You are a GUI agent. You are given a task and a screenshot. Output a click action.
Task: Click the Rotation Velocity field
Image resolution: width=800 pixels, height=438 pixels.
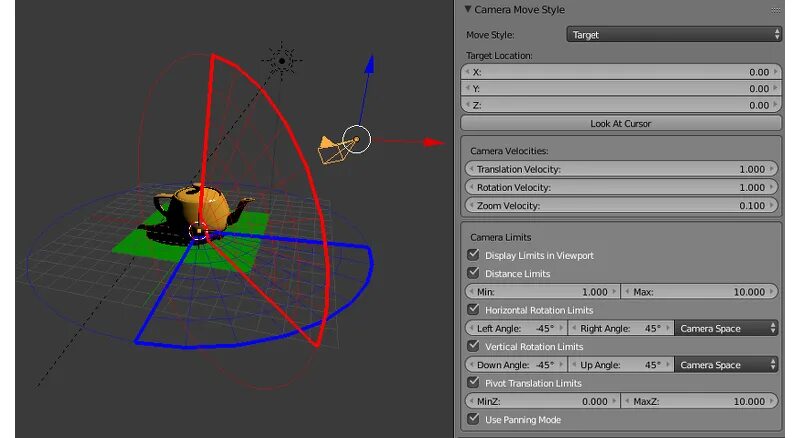pyautogui.click(x=621, y=187)
